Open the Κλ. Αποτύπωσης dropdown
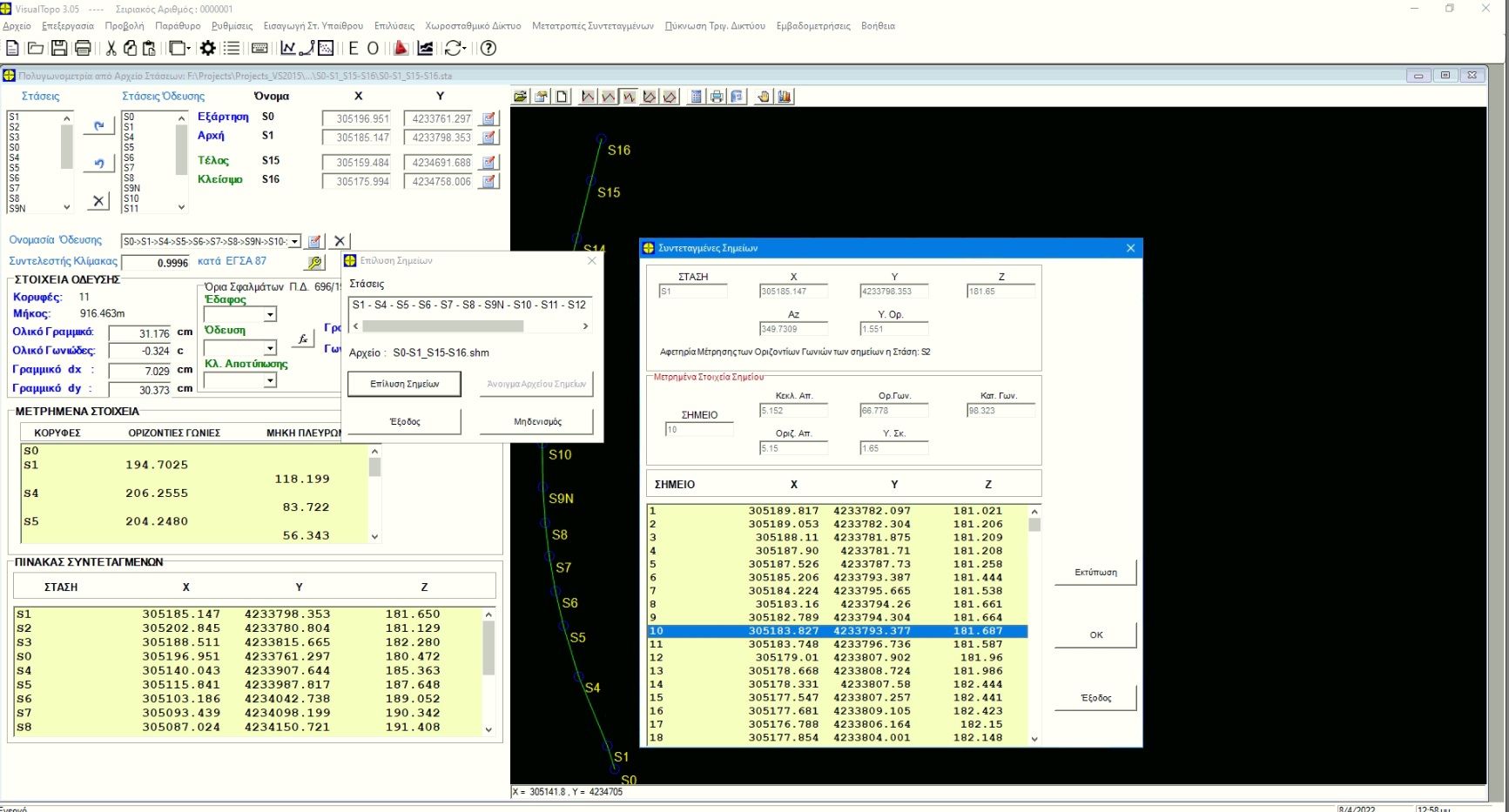 [270, 380]
